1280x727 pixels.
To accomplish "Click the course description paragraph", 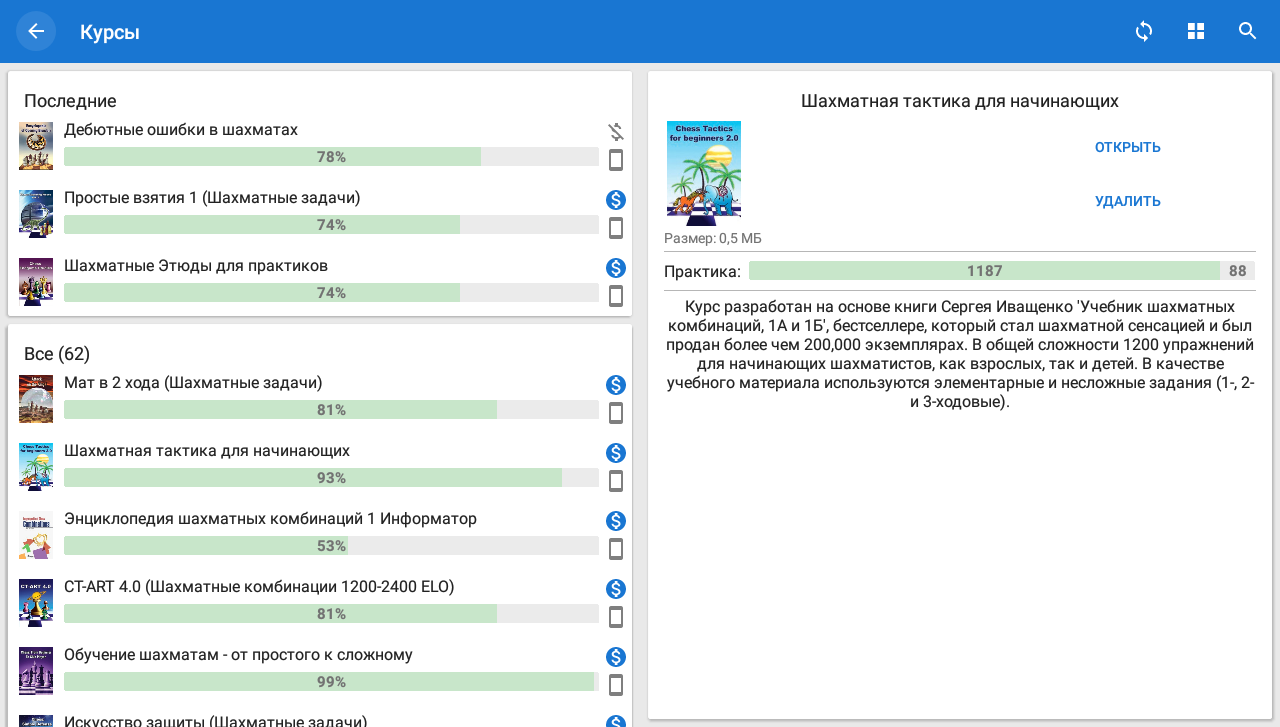I will coord(960,354).
